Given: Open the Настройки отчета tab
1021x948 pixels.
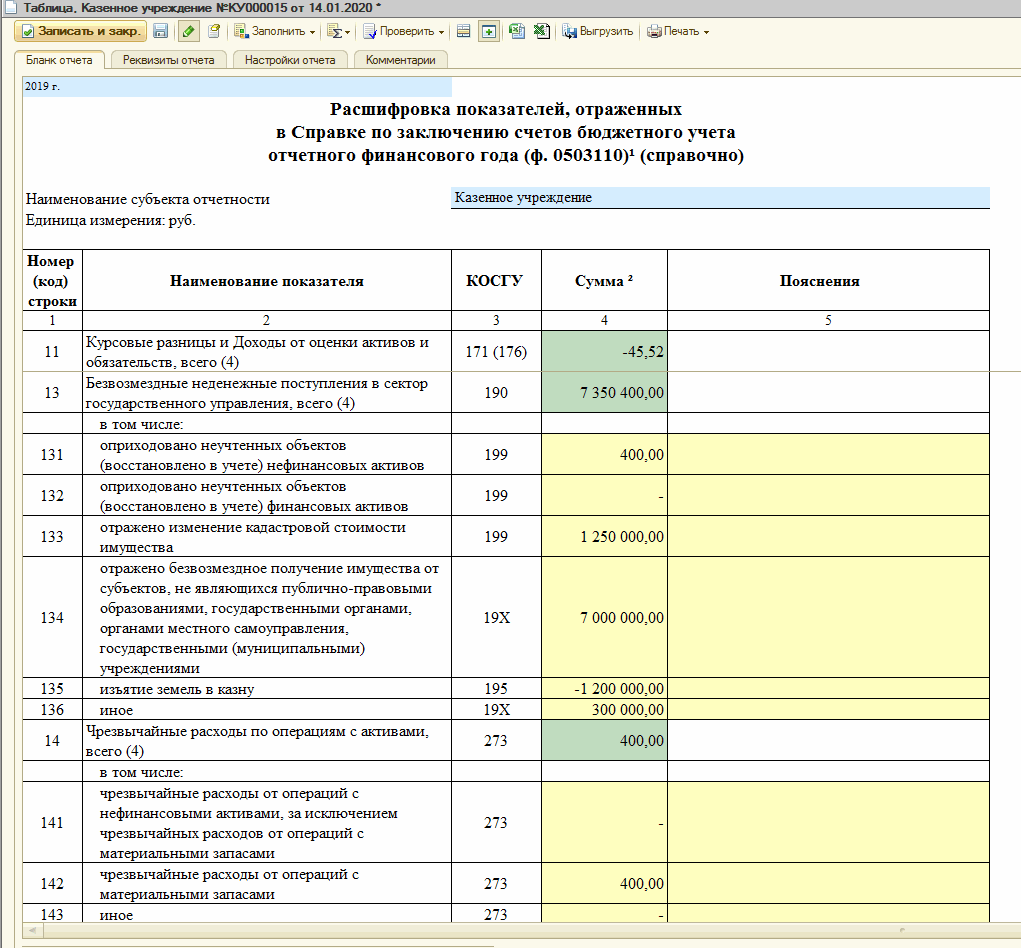Looking at the screenshot, I should click(291, 60).
